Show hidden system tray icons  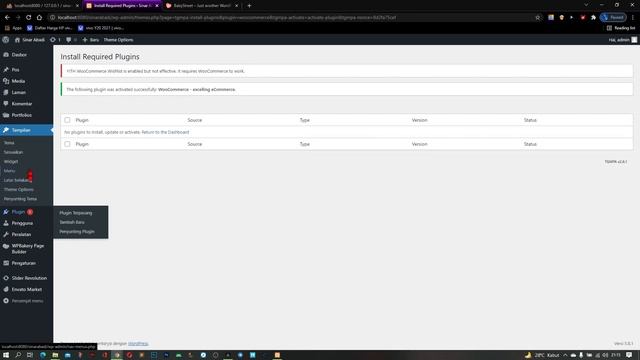565,355
